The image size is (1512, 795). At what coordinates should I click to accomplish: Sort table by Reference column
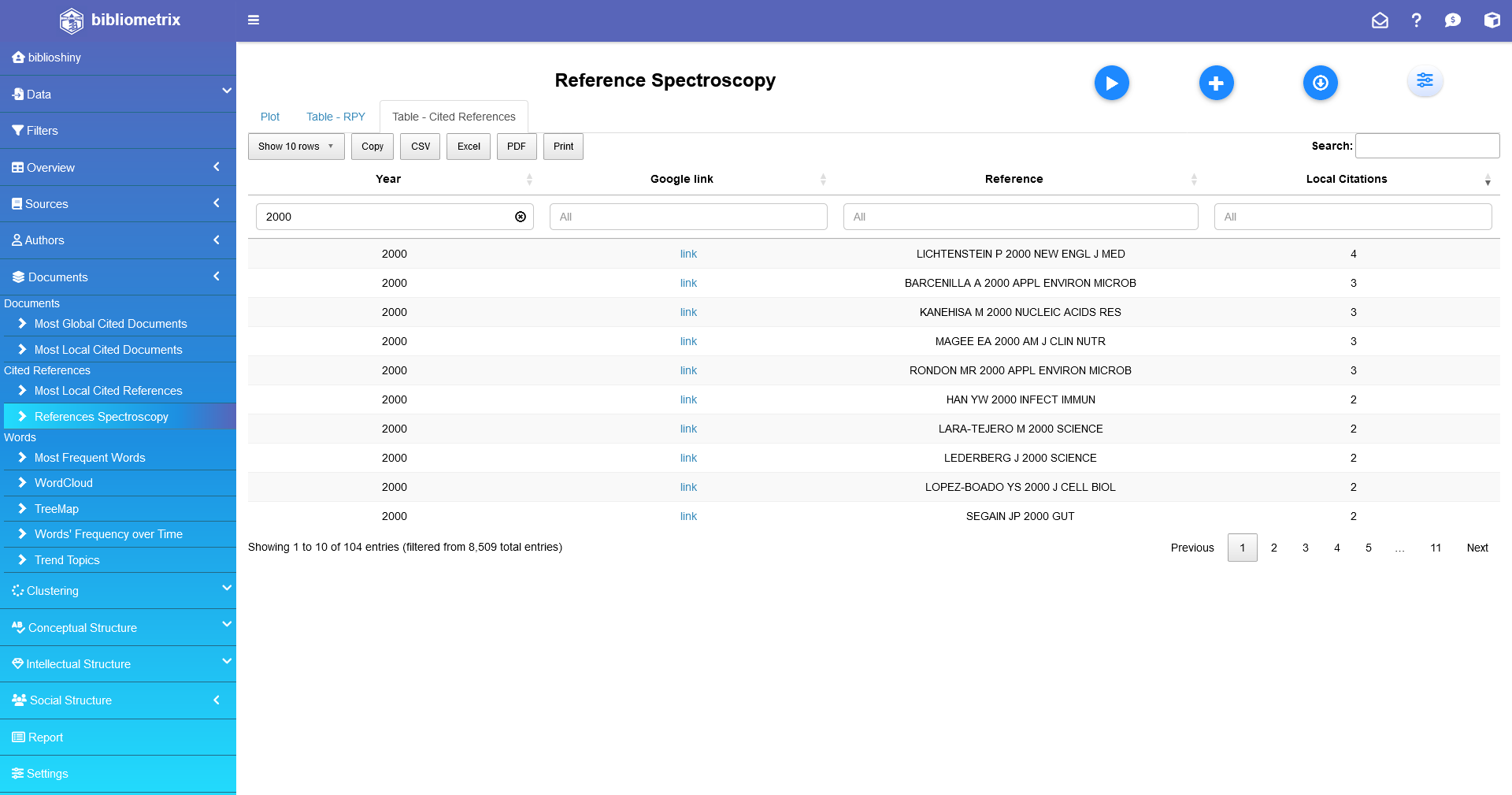point(1014,179)
